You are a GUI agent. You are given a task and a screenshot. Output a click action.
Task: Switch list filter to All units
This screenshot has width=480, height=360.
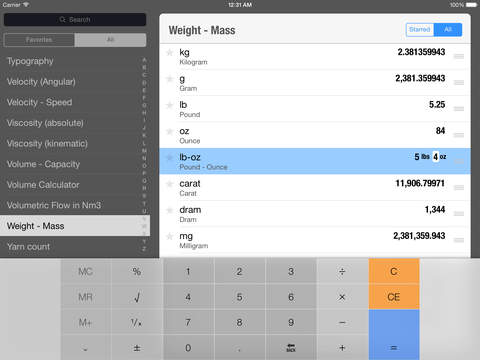coord(448,30)
